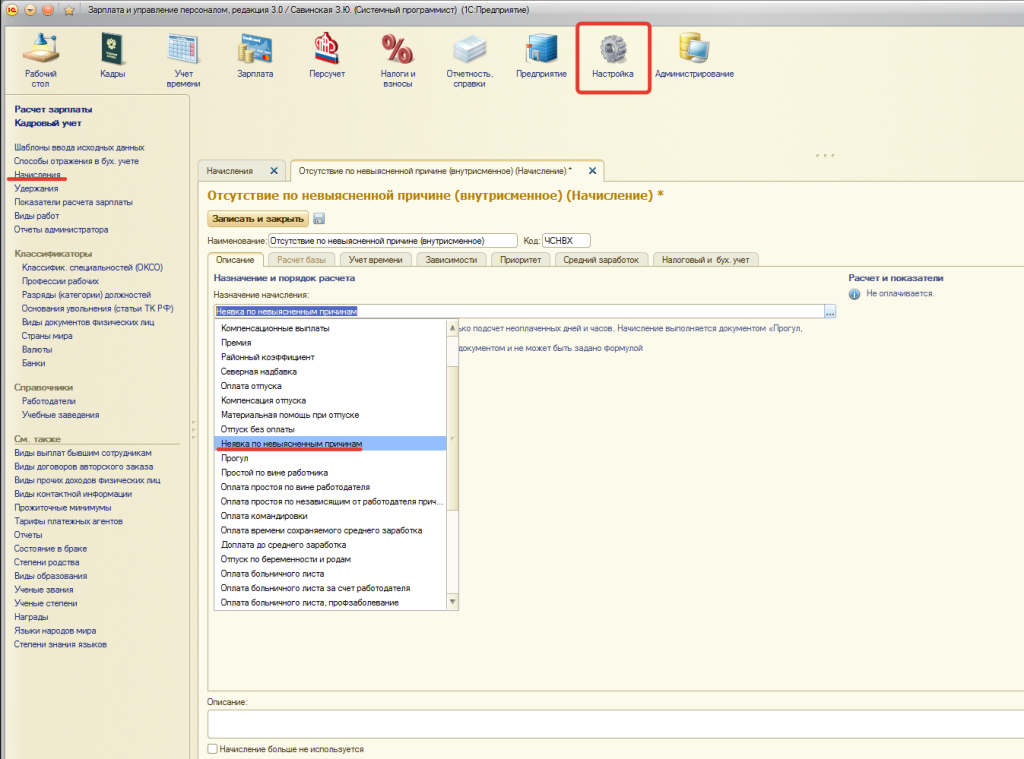
Task: Open Прожиточные минимумы link
Action: 63,508
